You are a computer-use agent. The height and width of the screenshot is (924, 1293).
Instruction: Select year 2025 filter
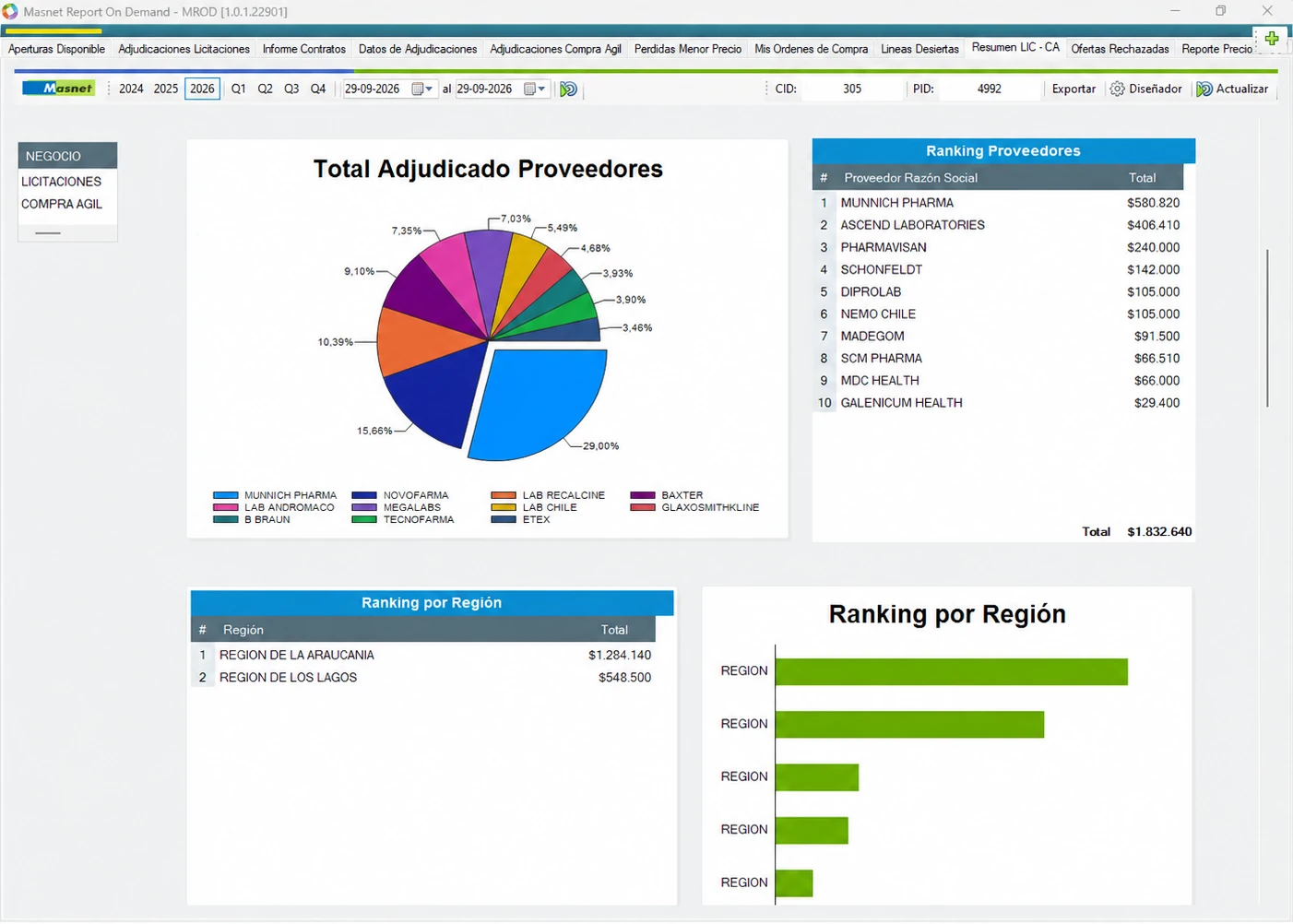(166, 89)
